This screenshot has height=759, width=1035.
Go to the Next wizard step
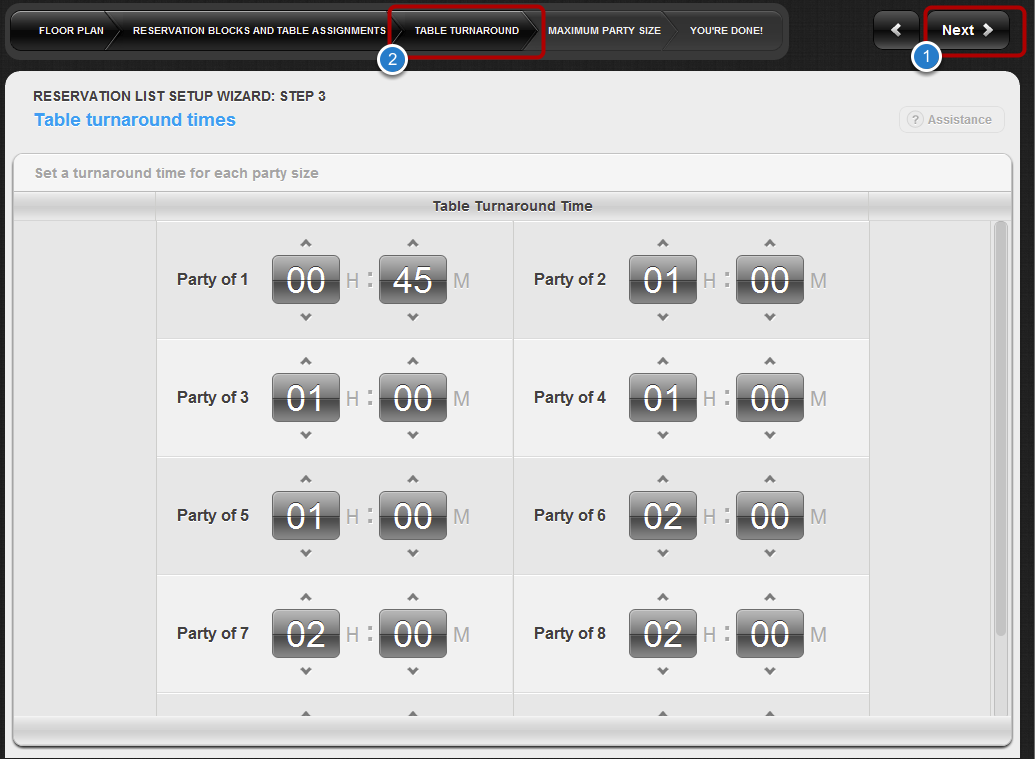tap(967, 30)
